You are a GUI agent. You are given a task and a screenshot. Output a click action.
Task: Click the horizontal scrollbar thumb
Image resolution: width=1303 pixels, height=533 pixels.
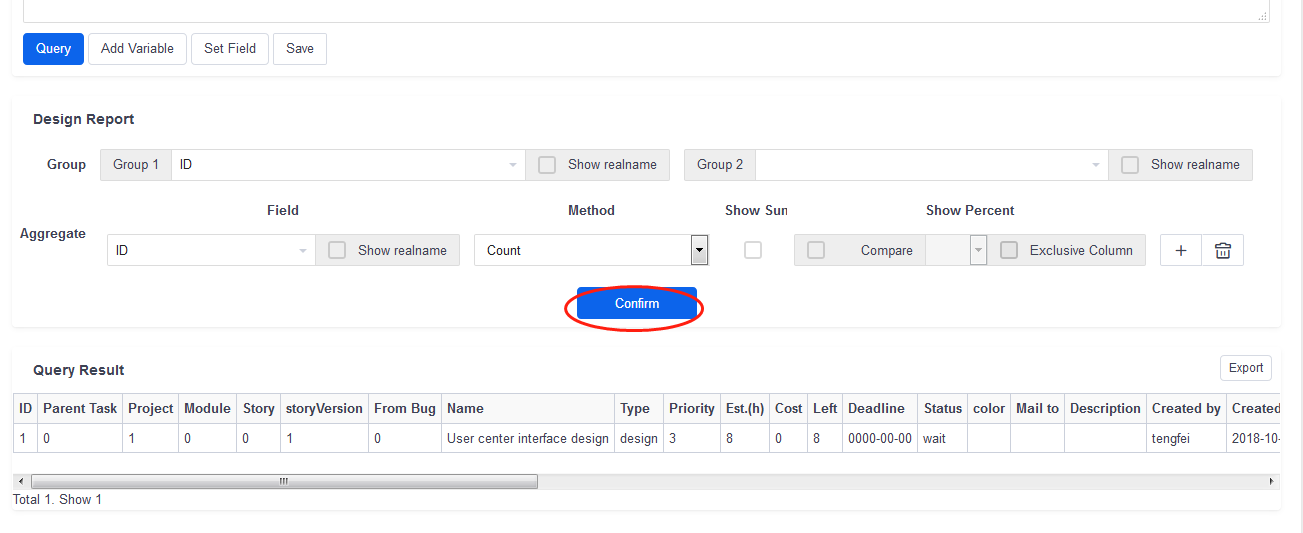(x=284, y=482)
